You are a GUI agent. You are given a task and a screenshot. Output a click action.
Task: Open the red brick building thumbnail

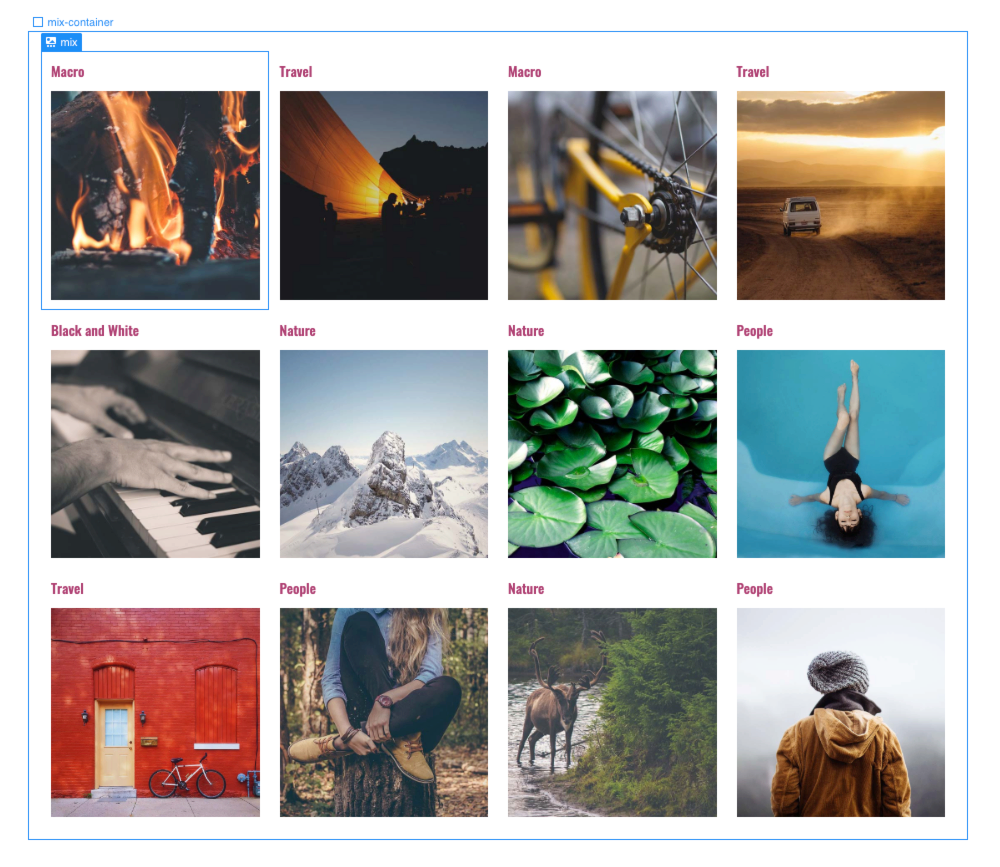coord(156,712)
